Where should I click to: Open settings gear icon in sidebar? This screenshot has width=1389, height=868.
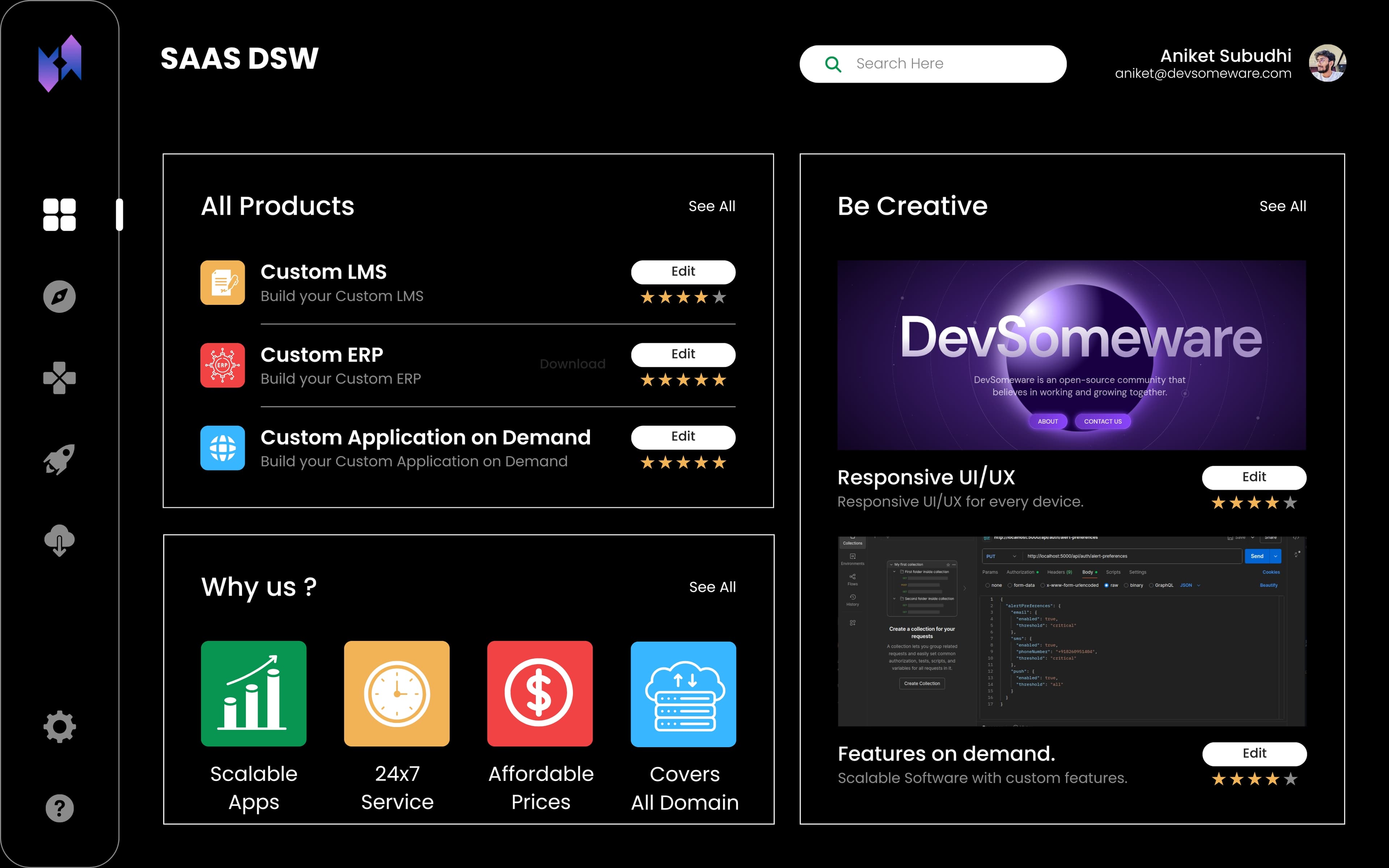click(60, 727)
